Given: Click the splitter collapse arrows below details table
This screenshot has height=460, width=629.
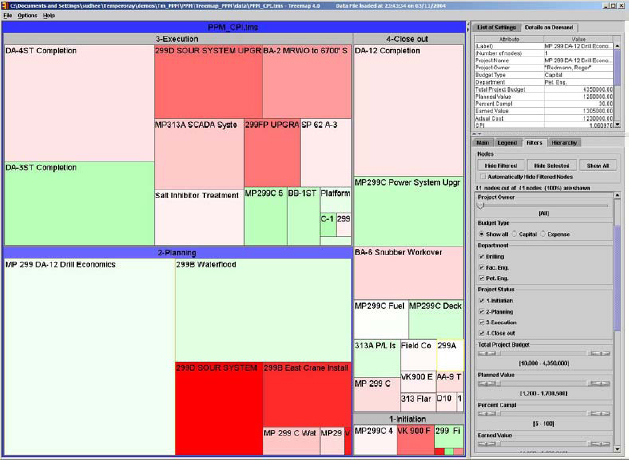Looking at the screenshot, I should (x=477, y=134).
